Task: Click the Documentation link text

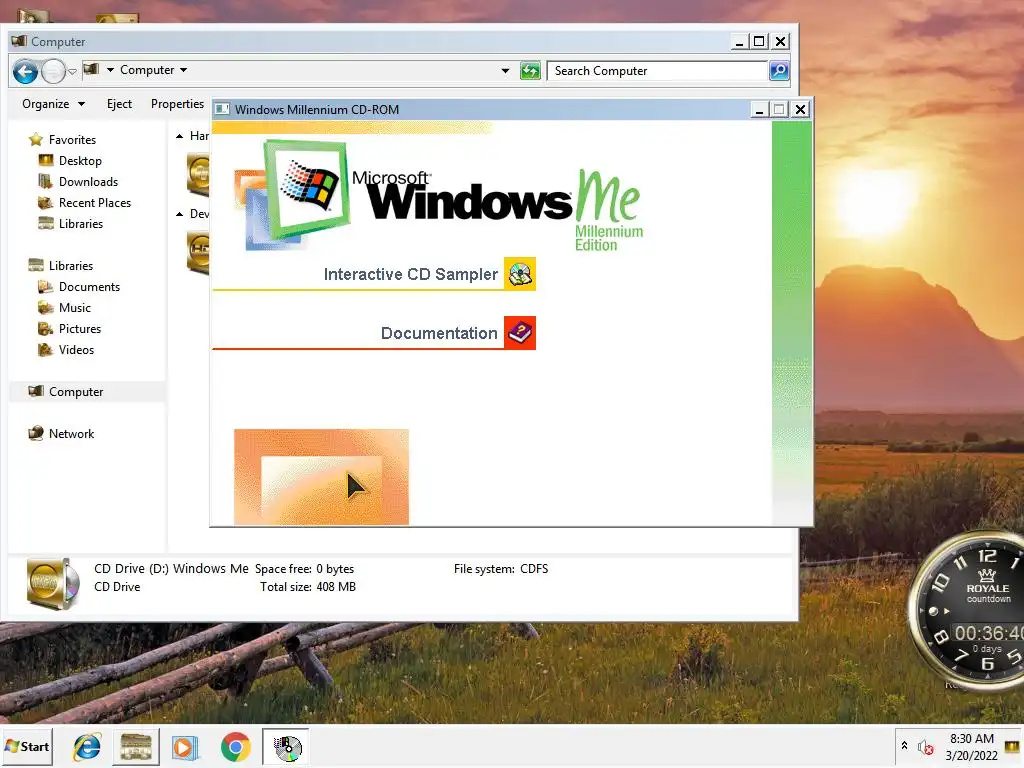Action: point(439,333)
